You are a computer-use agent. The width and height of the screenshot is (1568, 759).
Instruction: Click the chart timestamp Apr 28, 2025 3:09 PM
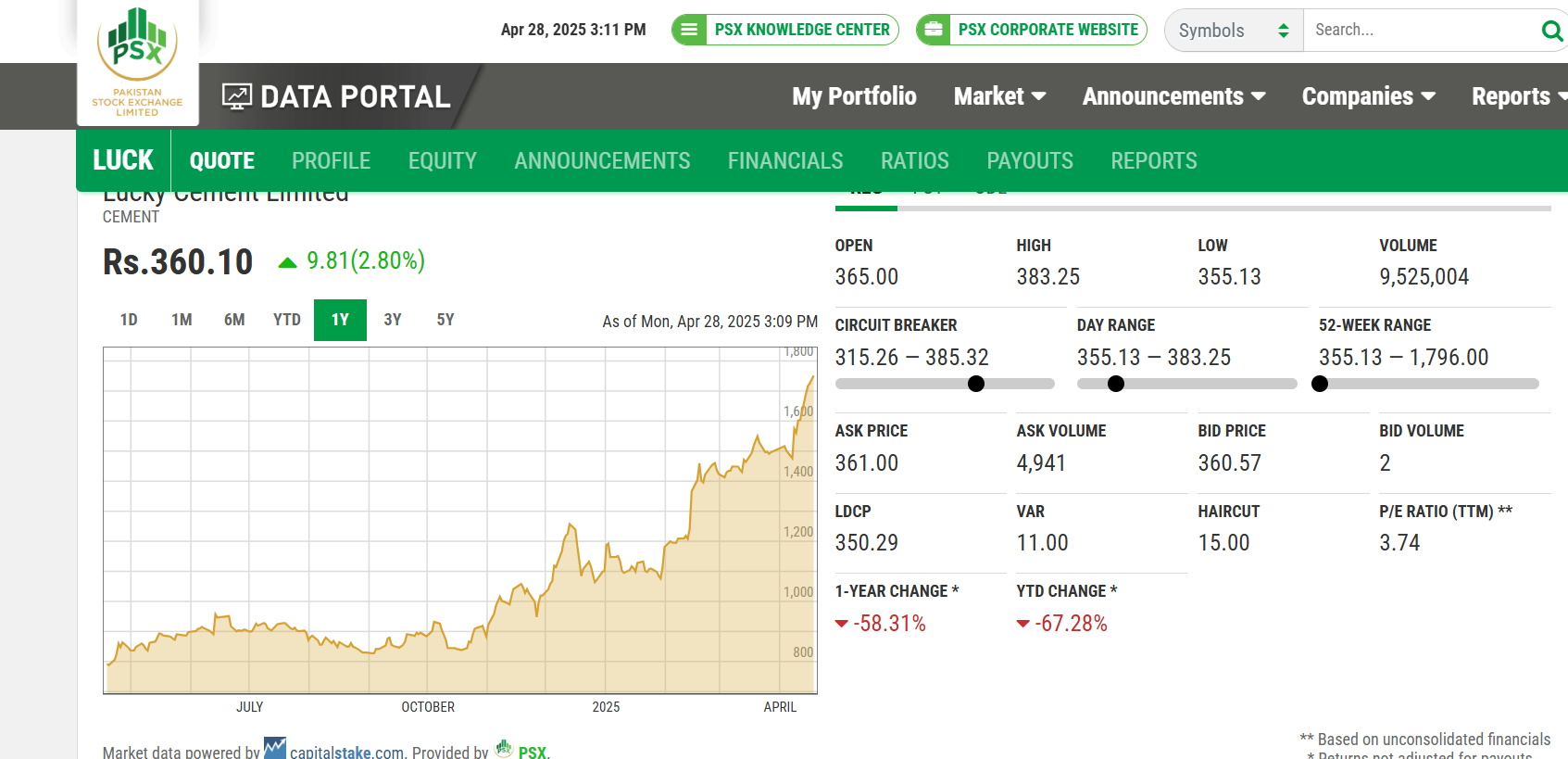point(710,322)
